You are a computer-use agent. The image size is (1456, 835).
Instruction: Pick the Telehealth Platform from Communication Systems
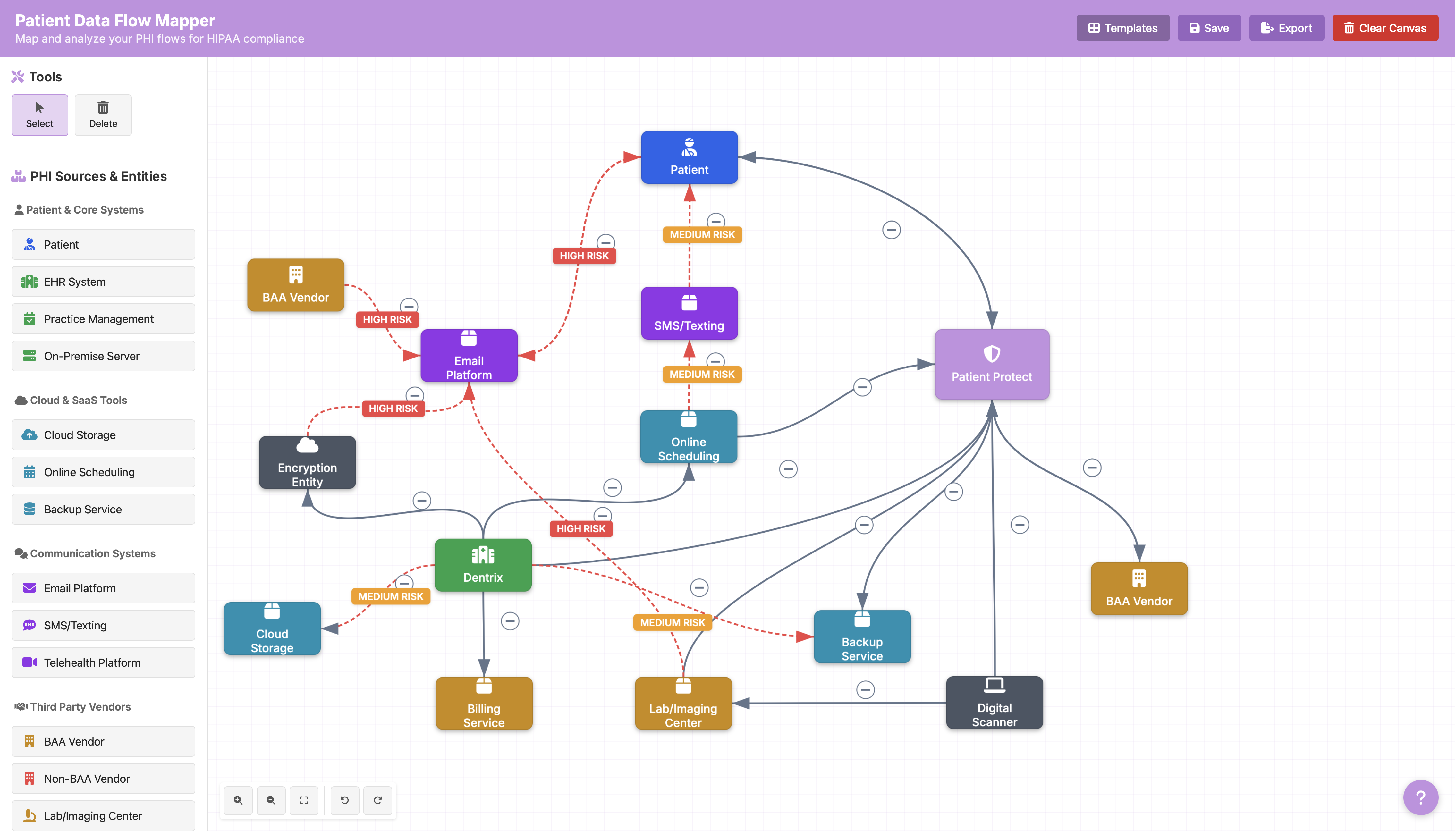tap(103, 662)
